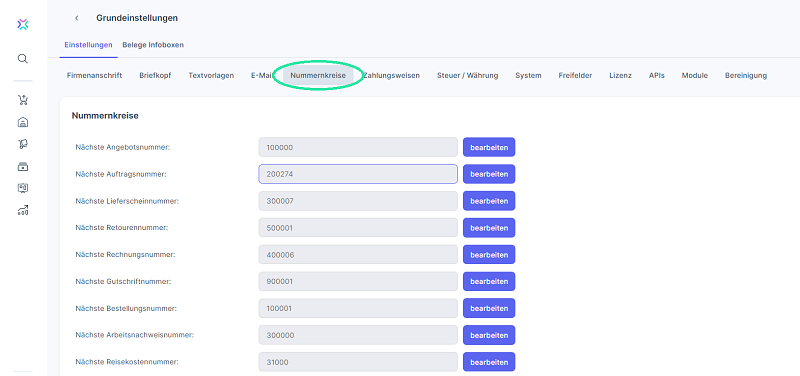Click the 'Nächste Bestellungsnummer:' label
This screenshot has width=800, height=376.
(x=126, y=309)
